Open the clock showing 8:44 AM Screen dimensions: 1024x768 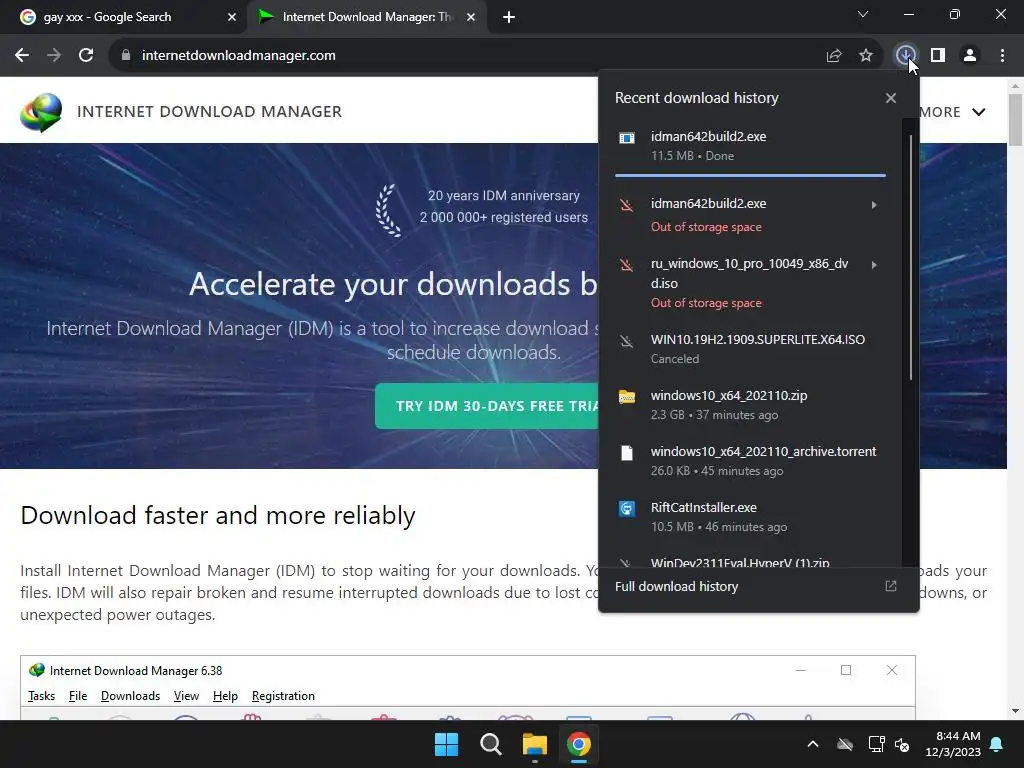pos(953,744)
